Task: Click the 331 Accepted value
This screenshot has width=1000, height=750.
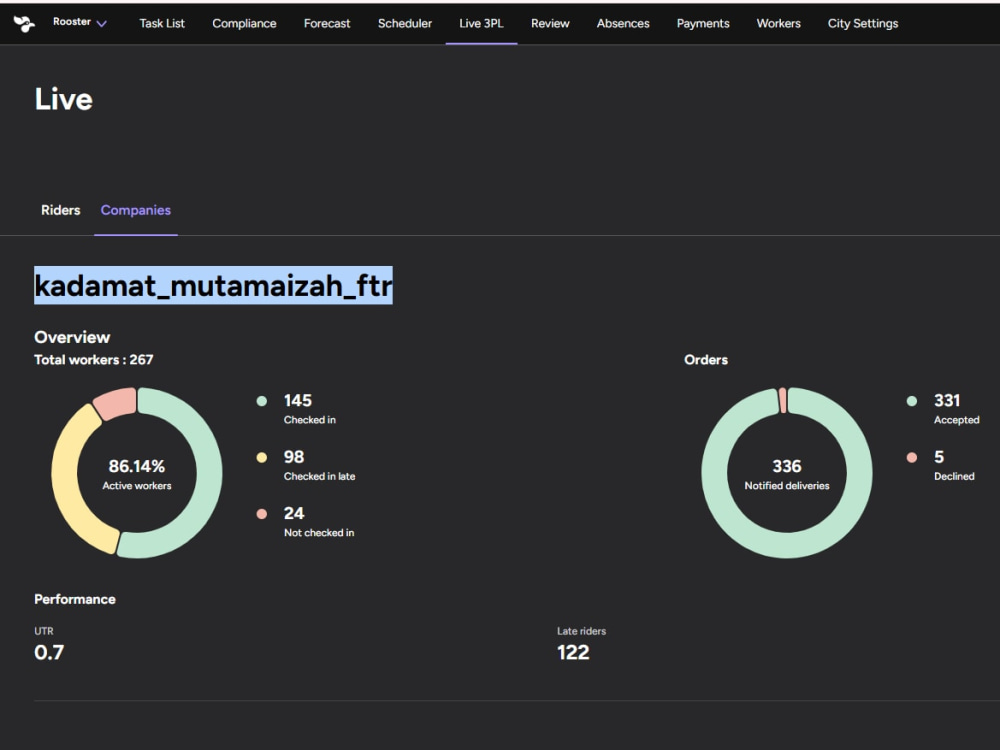Action: pyautogui.click(x=947, y=401)
